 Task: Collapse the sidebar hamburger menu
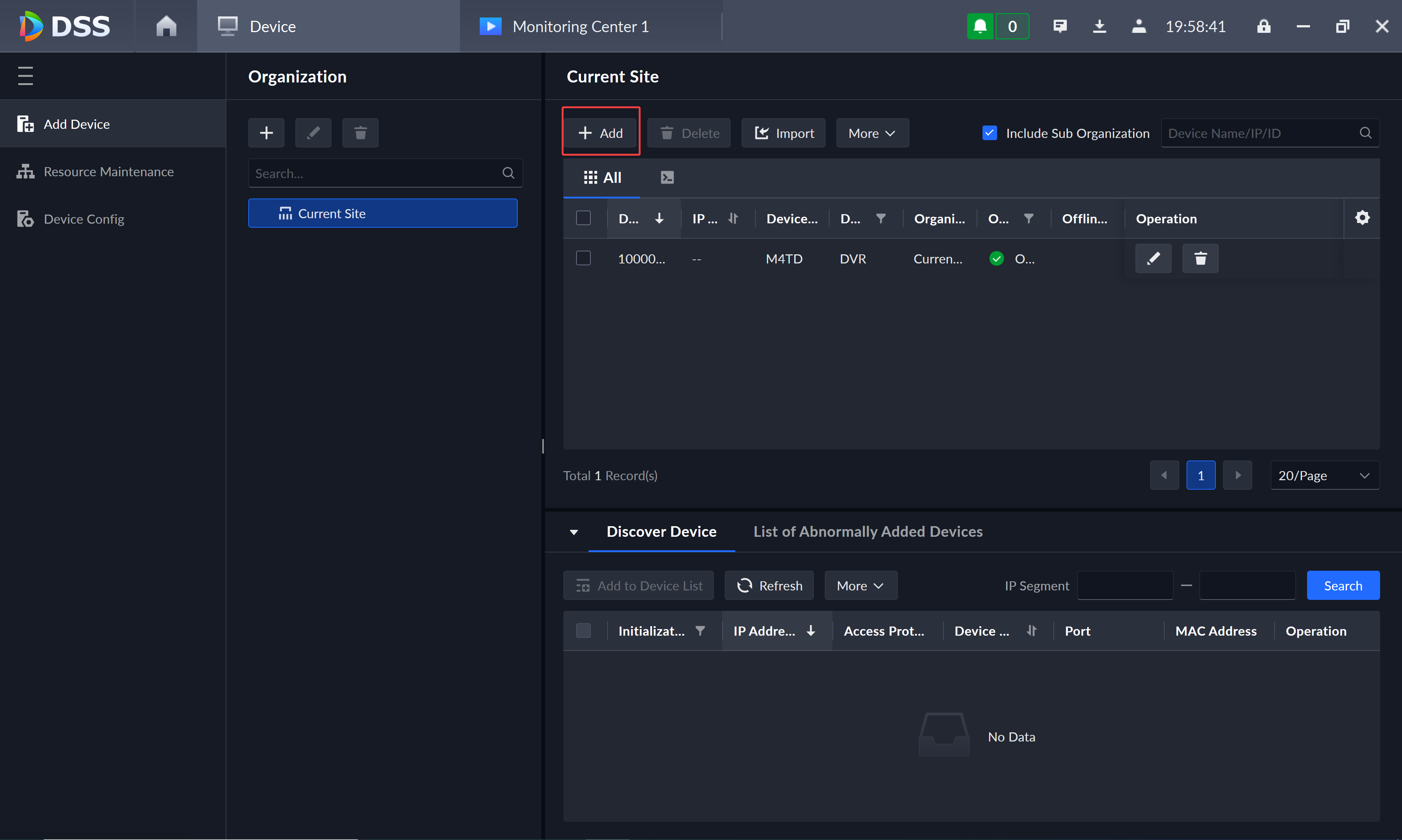pyautogui.click(x=26, y=76)
